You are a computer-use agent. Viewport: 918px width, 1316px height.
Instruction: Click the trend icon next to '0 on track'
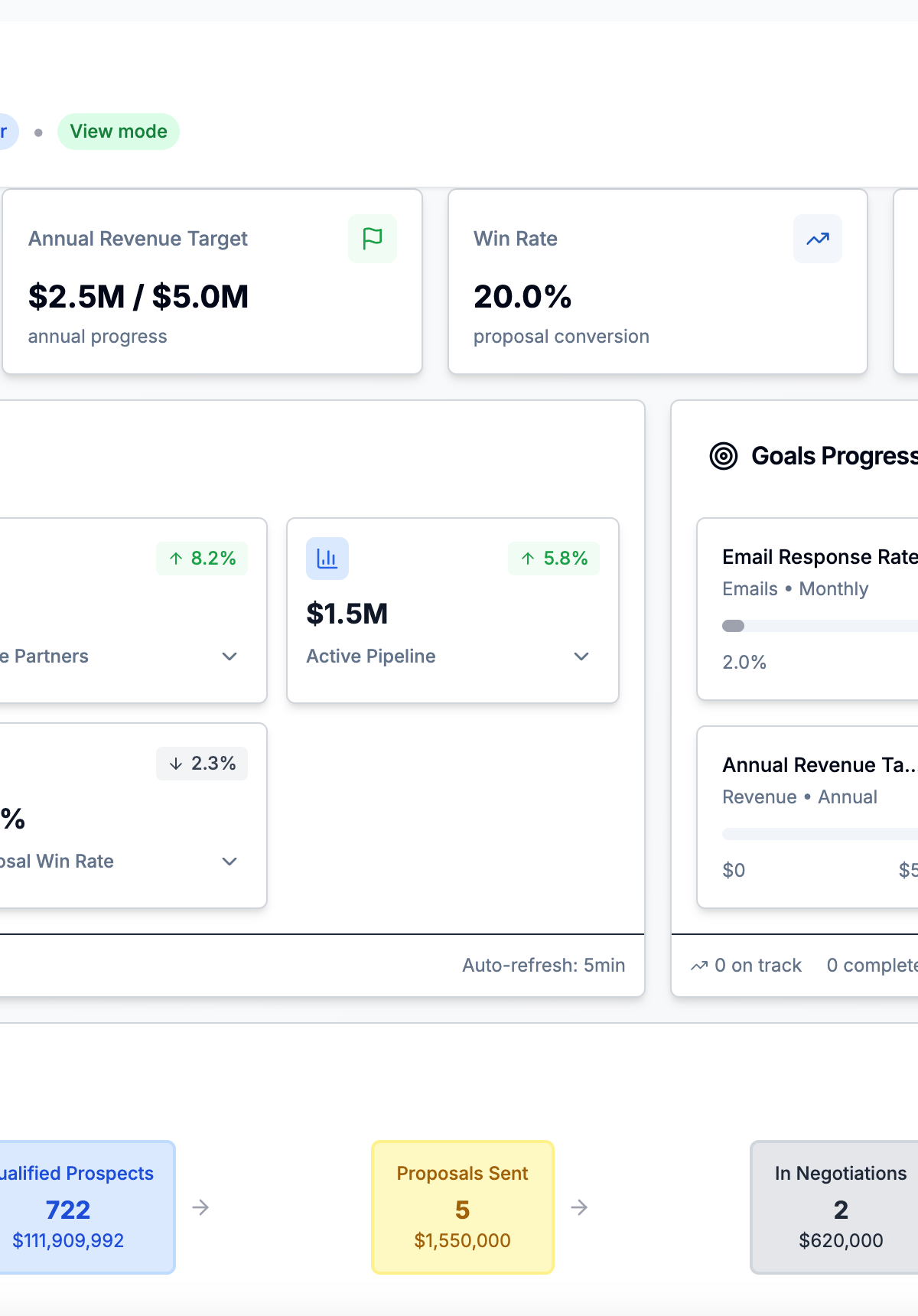click(699, 966)
